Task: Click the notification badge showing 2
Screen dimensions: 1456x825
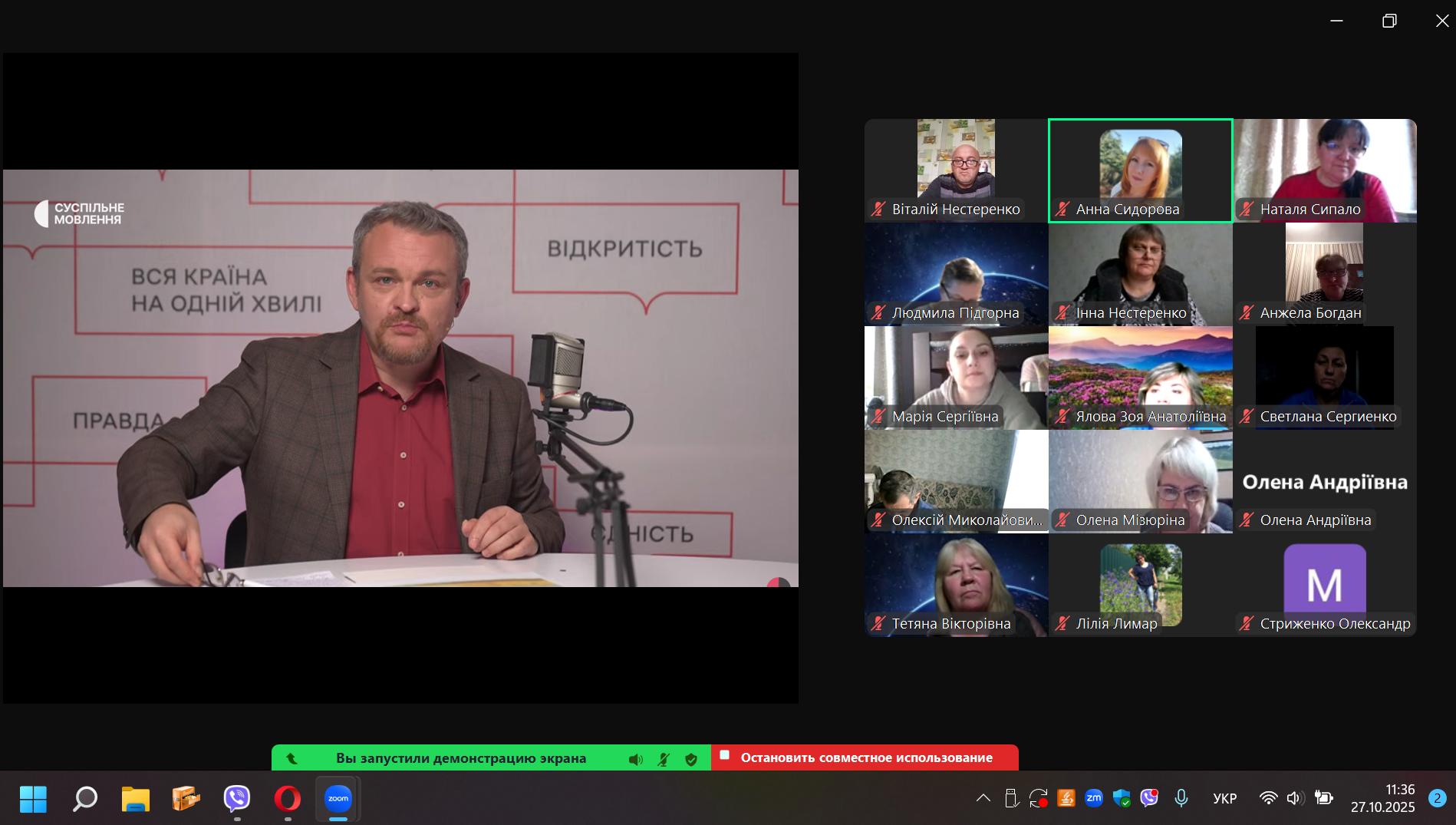Action: coord(1437,798)
